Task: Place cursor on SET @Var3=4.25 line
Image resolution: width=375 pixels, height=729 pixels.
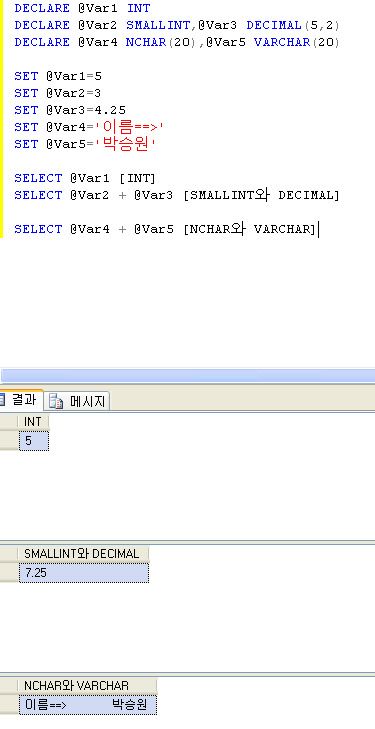Action: pyautogui.click(x=70, y=110)
